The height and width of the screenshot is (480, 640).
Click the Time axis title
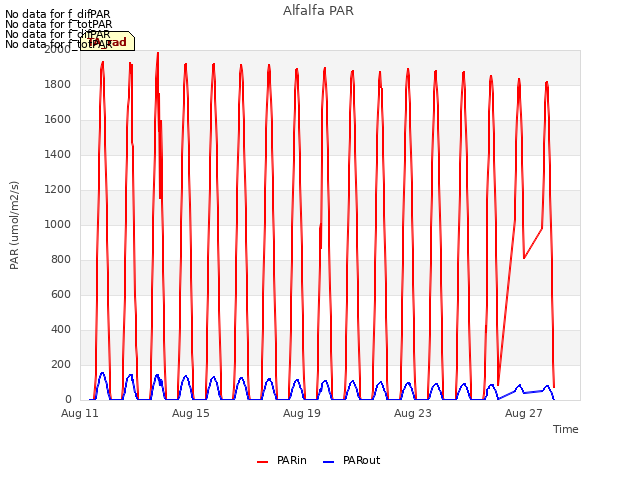(x=566, y=429)
